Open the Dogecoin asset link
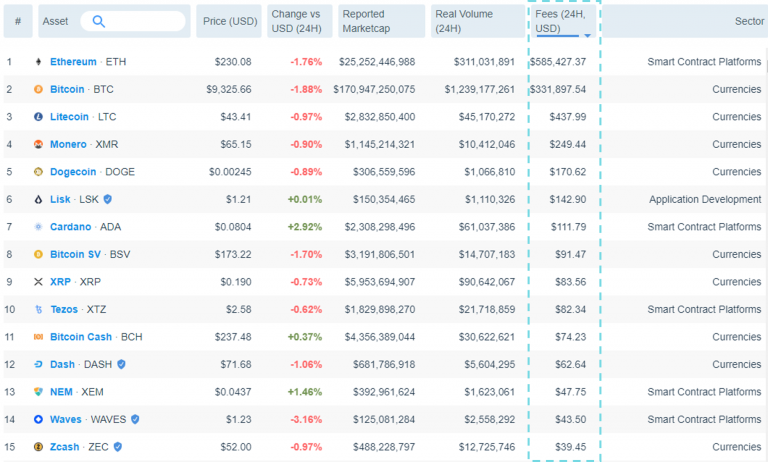 coord(73,171)
